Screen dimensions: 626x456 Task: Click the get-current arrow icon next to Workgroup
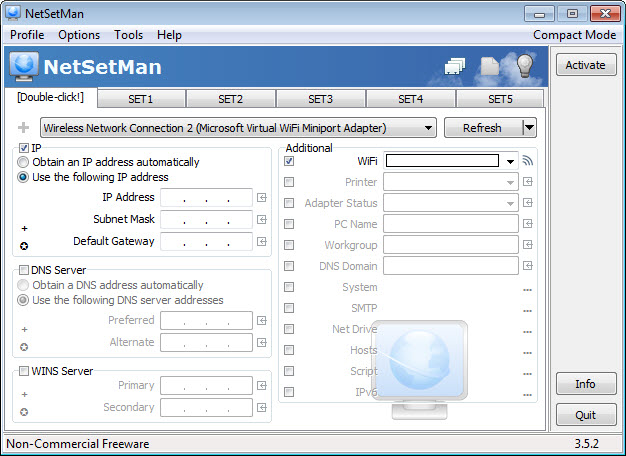[x=528, y=245]
